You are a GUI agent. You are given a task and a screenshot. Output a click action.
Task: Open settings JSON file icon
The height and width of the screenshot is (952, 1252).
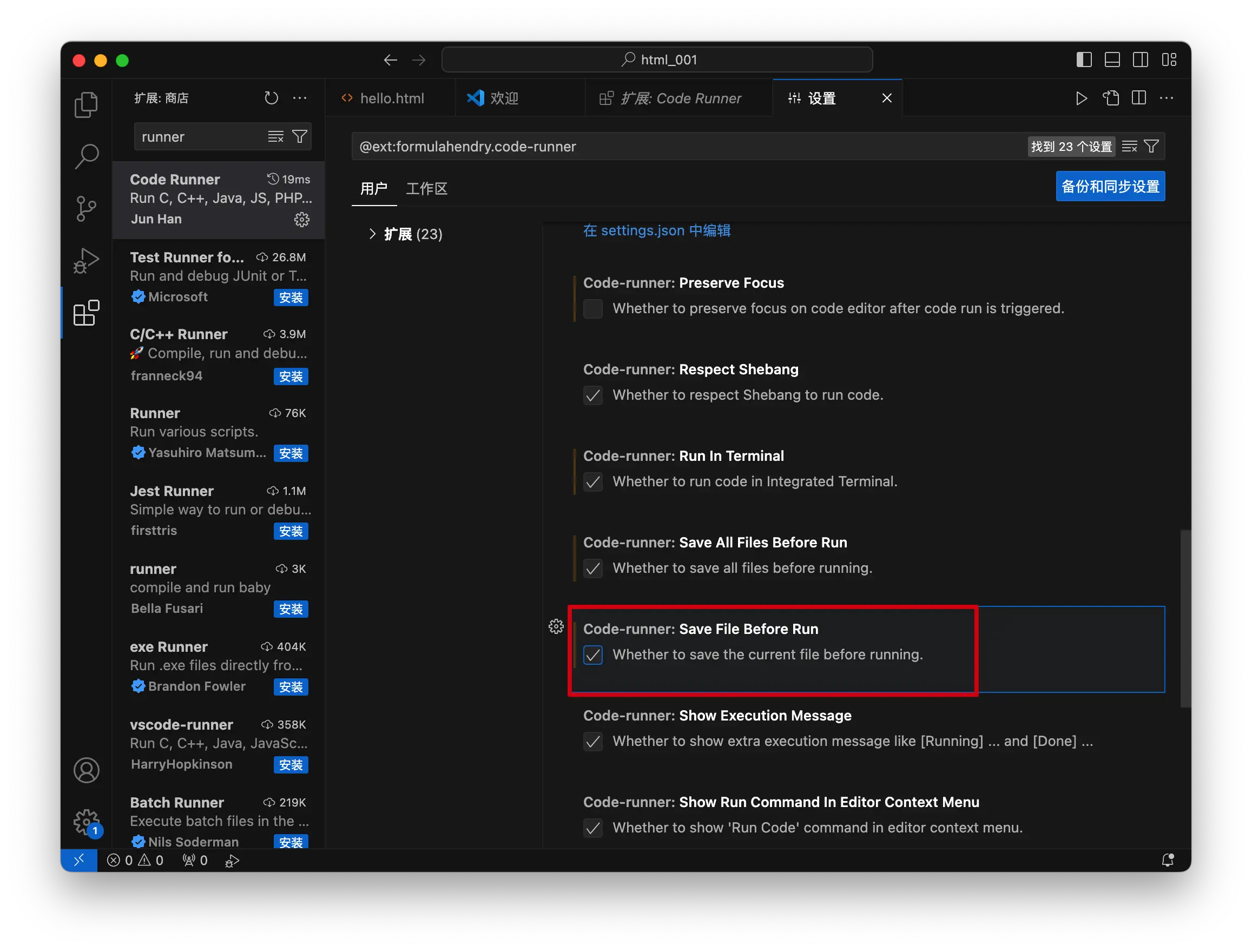[x=1110, y=98]
